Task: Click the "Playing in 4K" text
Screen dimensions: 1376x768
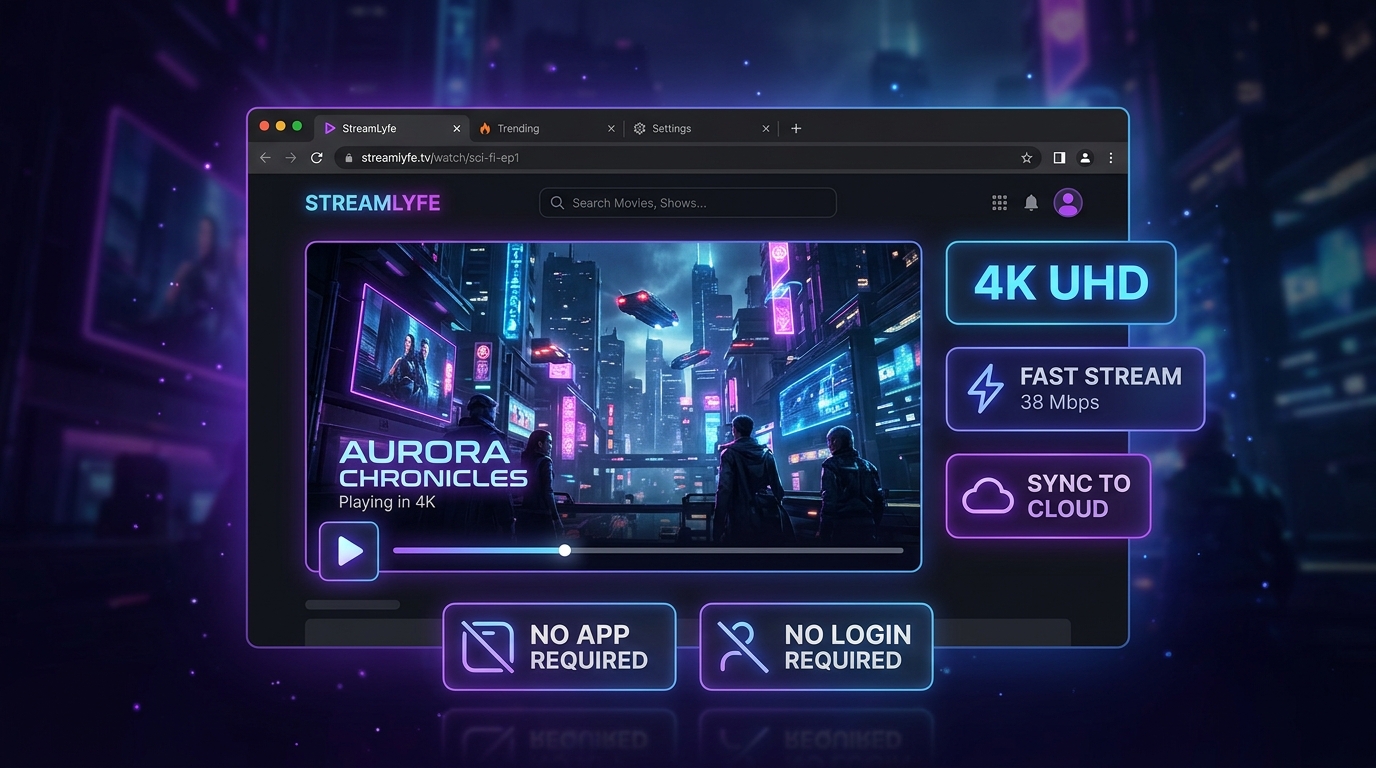Action: (x=387, y=502)
